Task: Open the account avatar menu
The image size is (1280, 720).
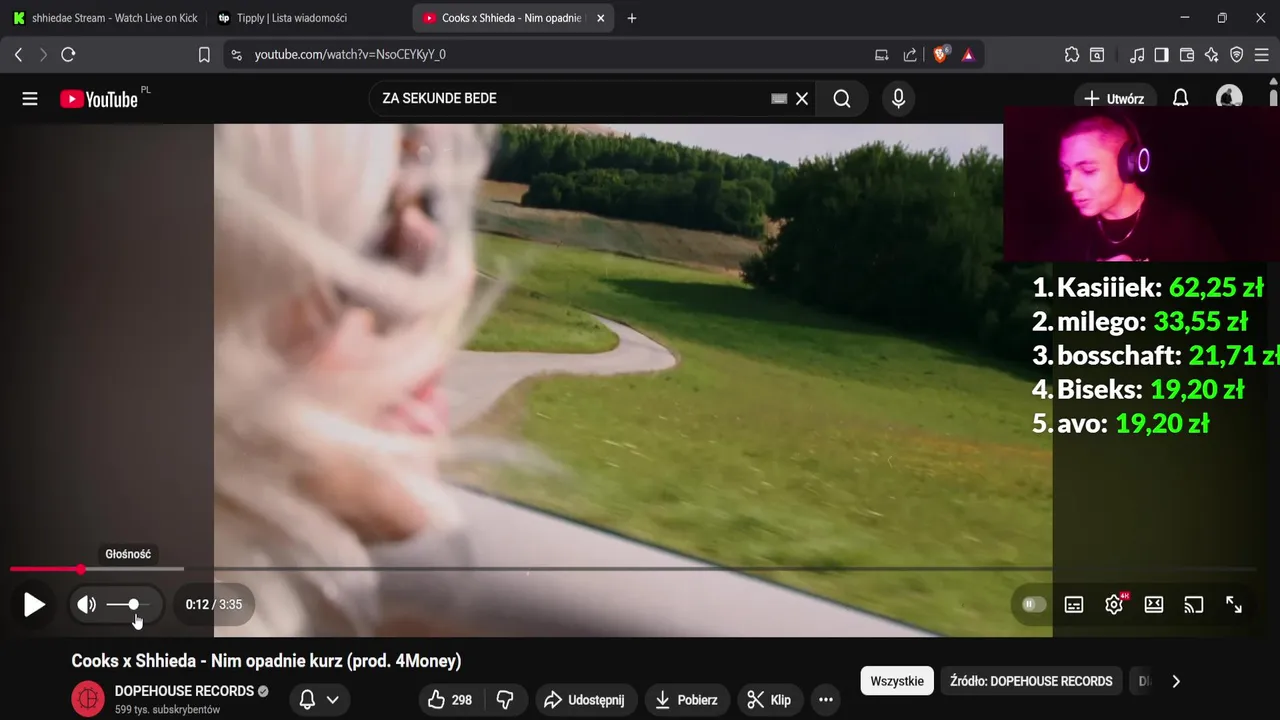Action: [x=1229, y=98]
